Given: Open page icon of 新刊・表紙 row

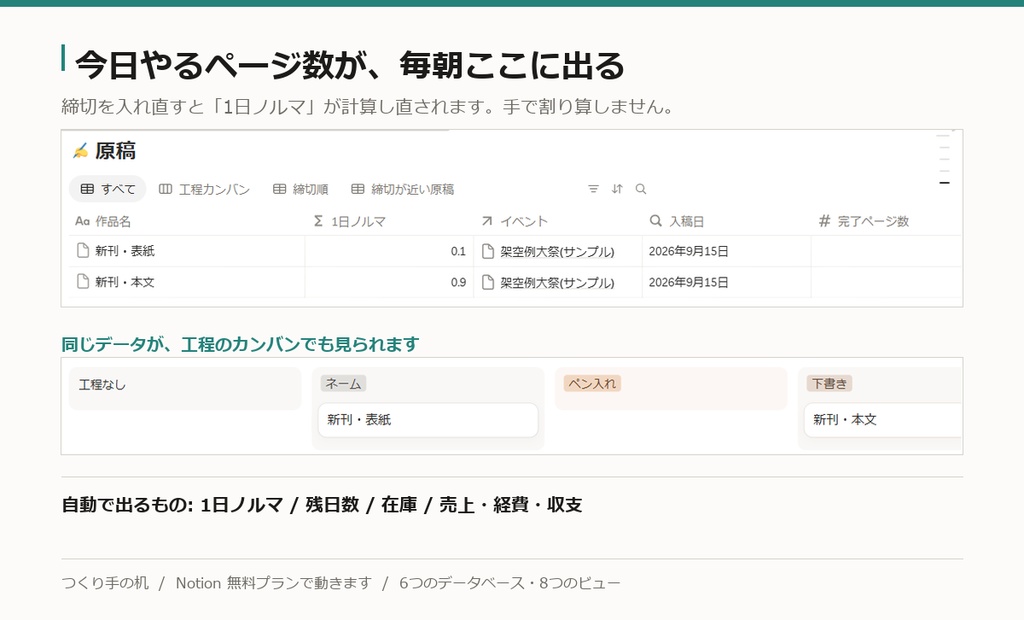Looking at the screenshot, I should point(82,250).
